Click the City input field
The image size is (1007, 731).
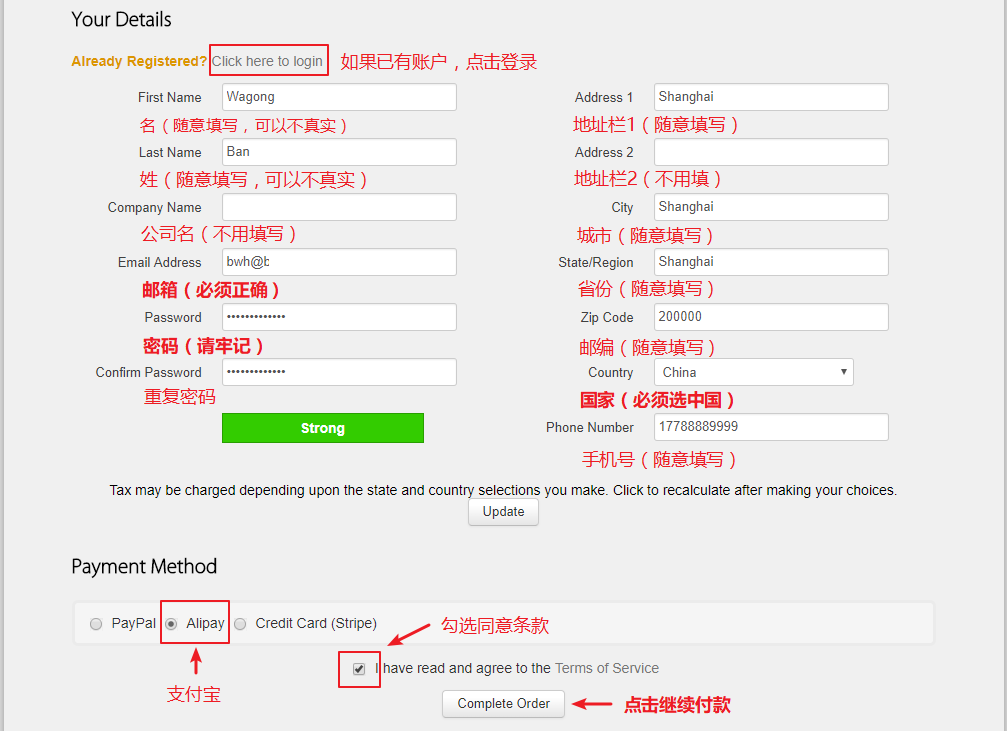771,207
